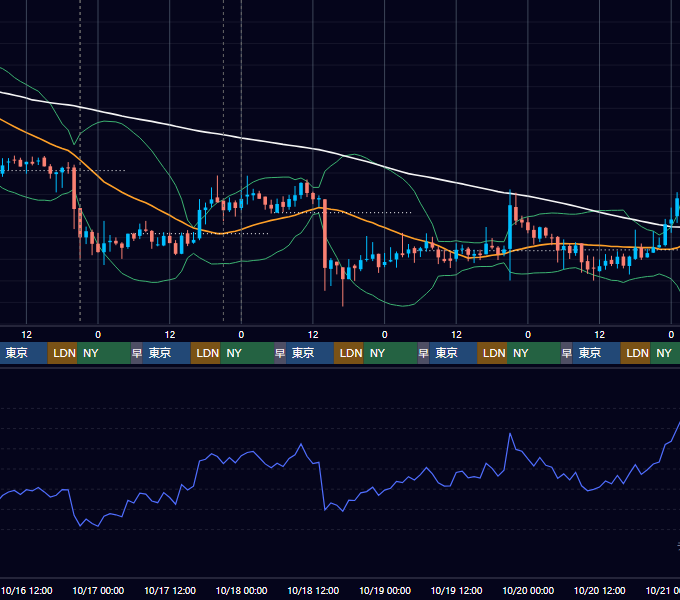This screenshot has width=680, height=600.
Task: Click the 10/16 12:00 date label
Action: (26, 590)
